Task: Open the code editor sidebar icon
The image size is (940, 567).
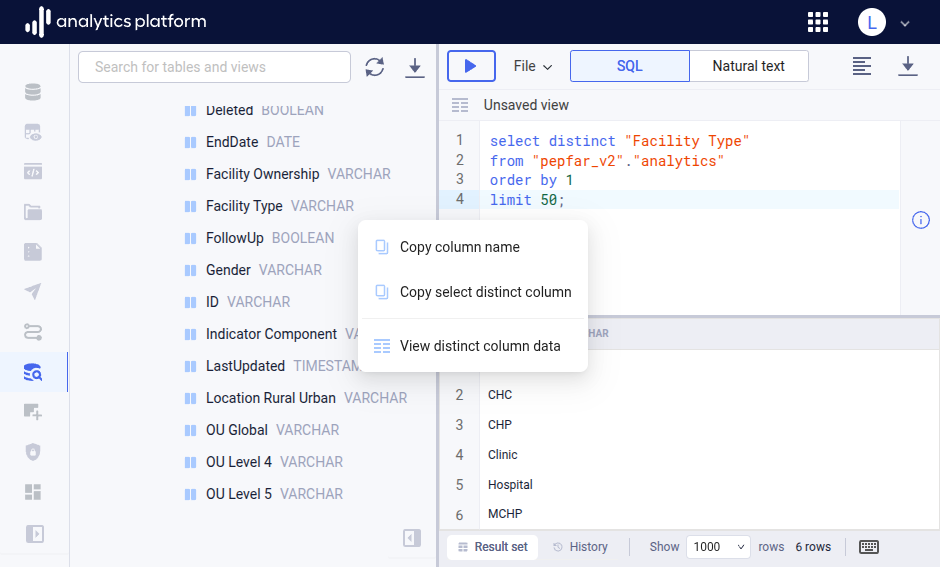Action: [33, 172]
